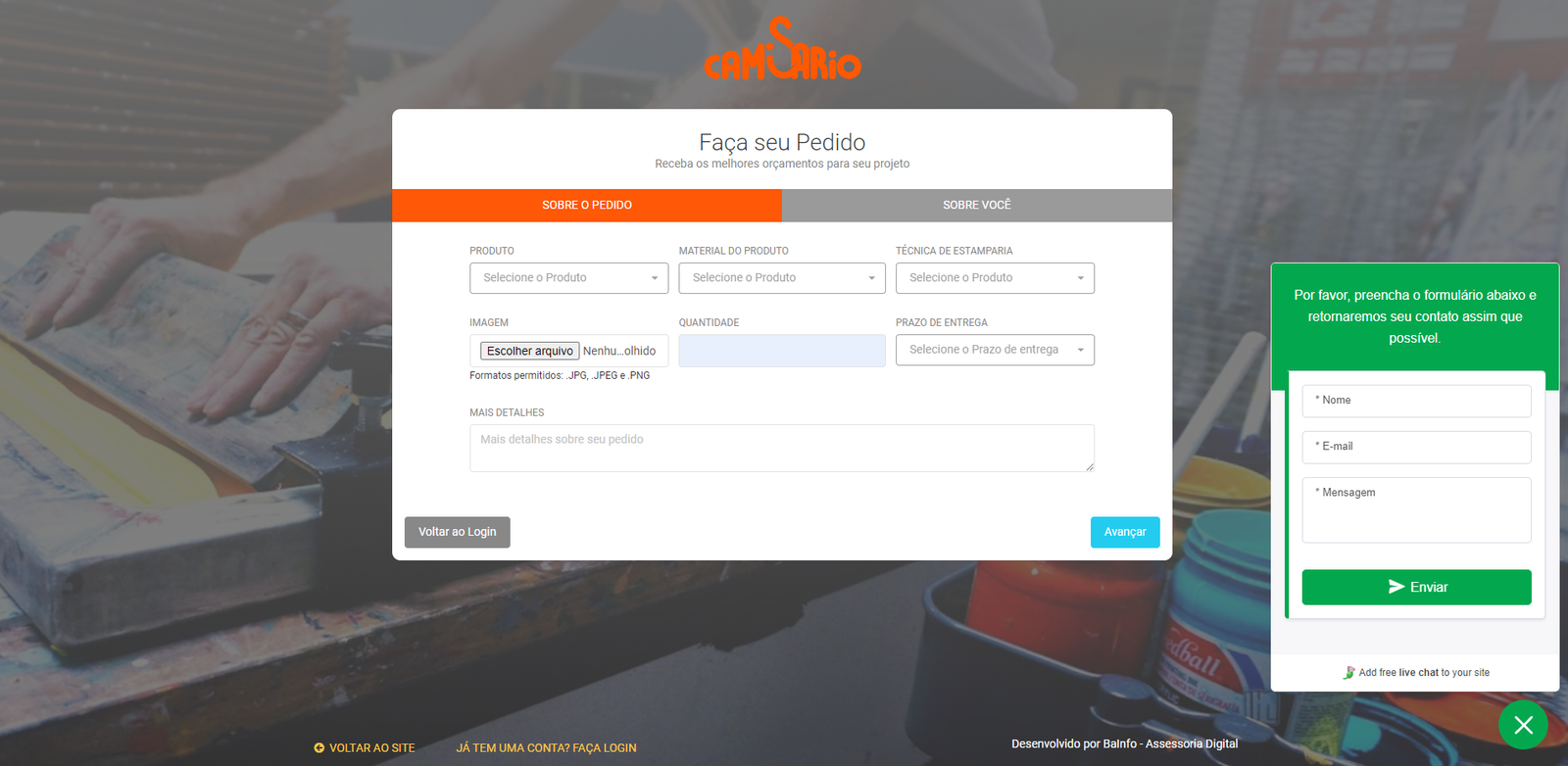
Task: Close the live chat widget
Action: [1523, 725]
